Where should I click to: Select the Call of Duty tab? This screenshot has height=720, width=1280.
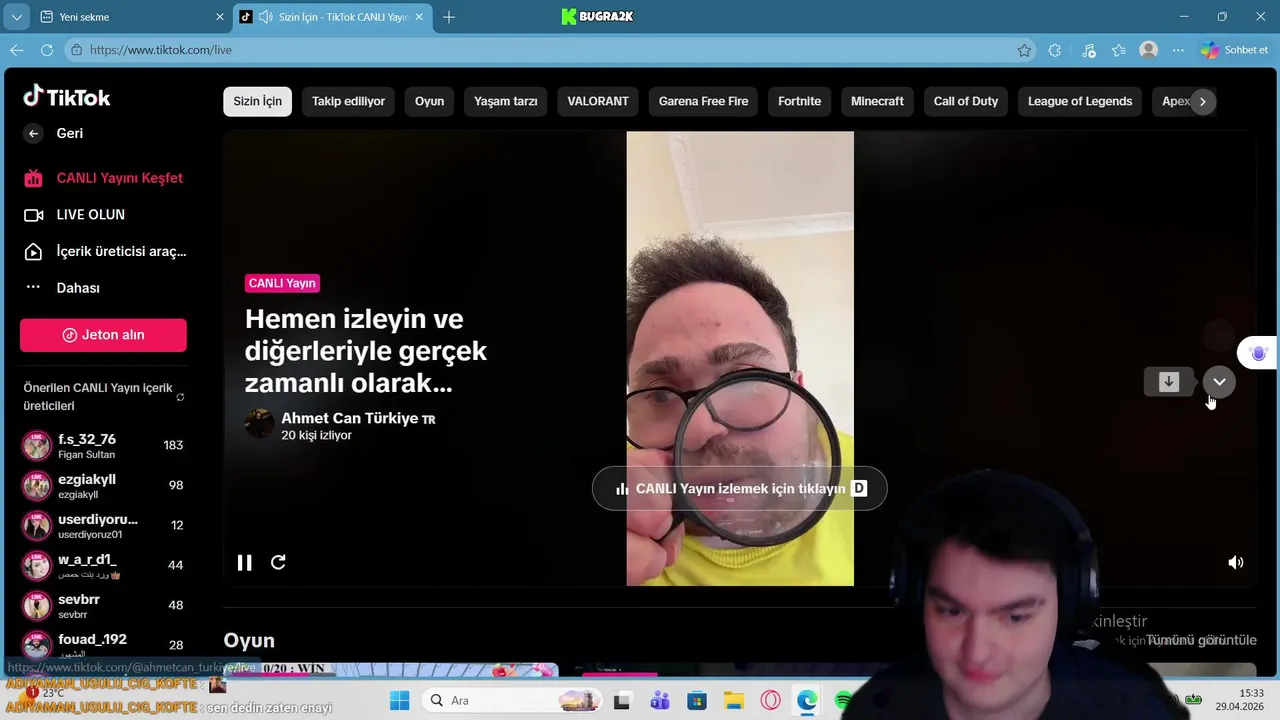pyautogui.click(x=966, y=101)
